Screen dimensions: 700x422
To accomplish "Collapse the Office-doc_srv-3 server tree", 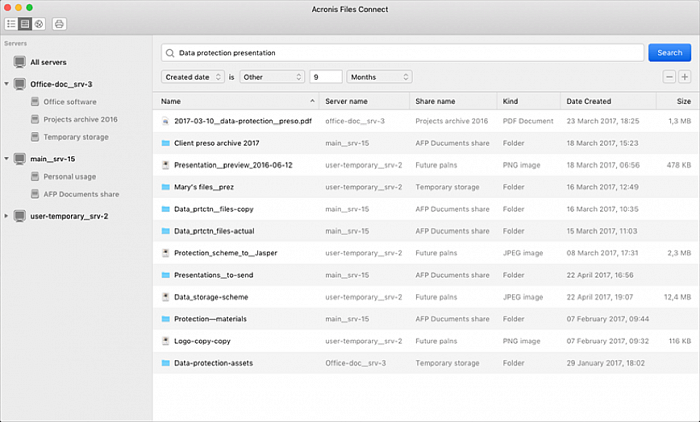I will pos(6,84).
